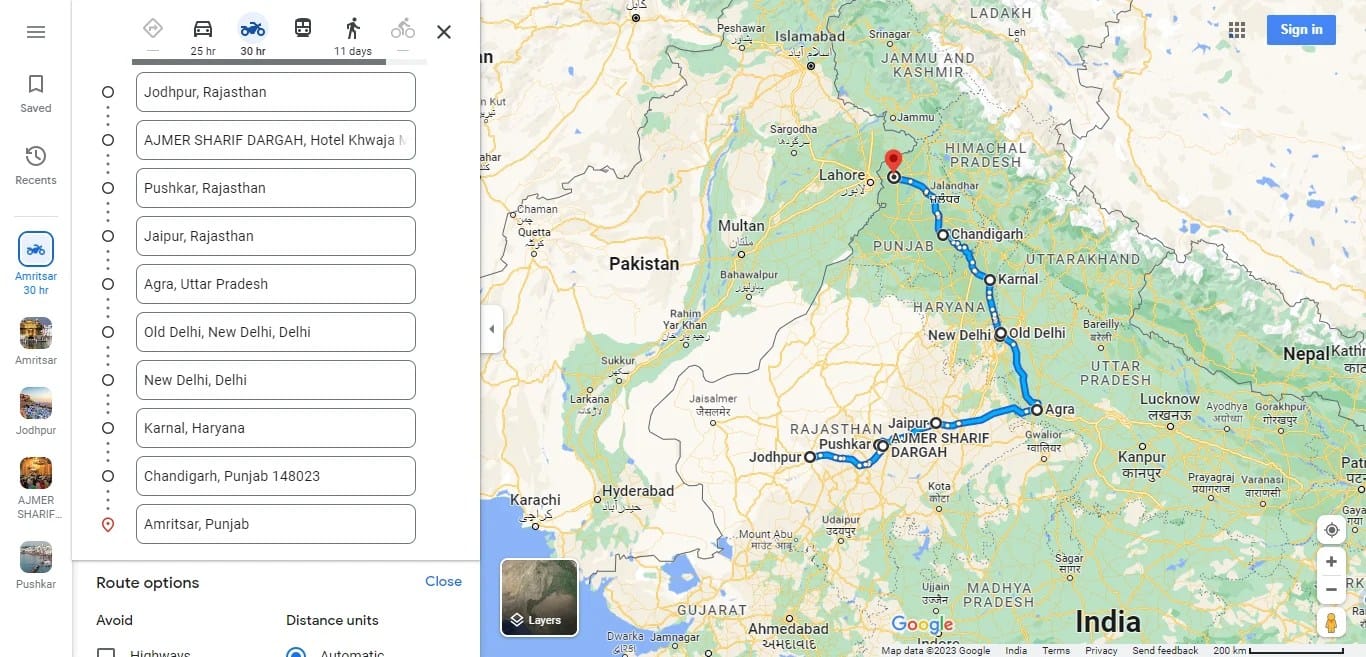Open the Recents history panel
Image resolution: width=1366 pixels, height=657 pixels.
click(x=36, y=165)
